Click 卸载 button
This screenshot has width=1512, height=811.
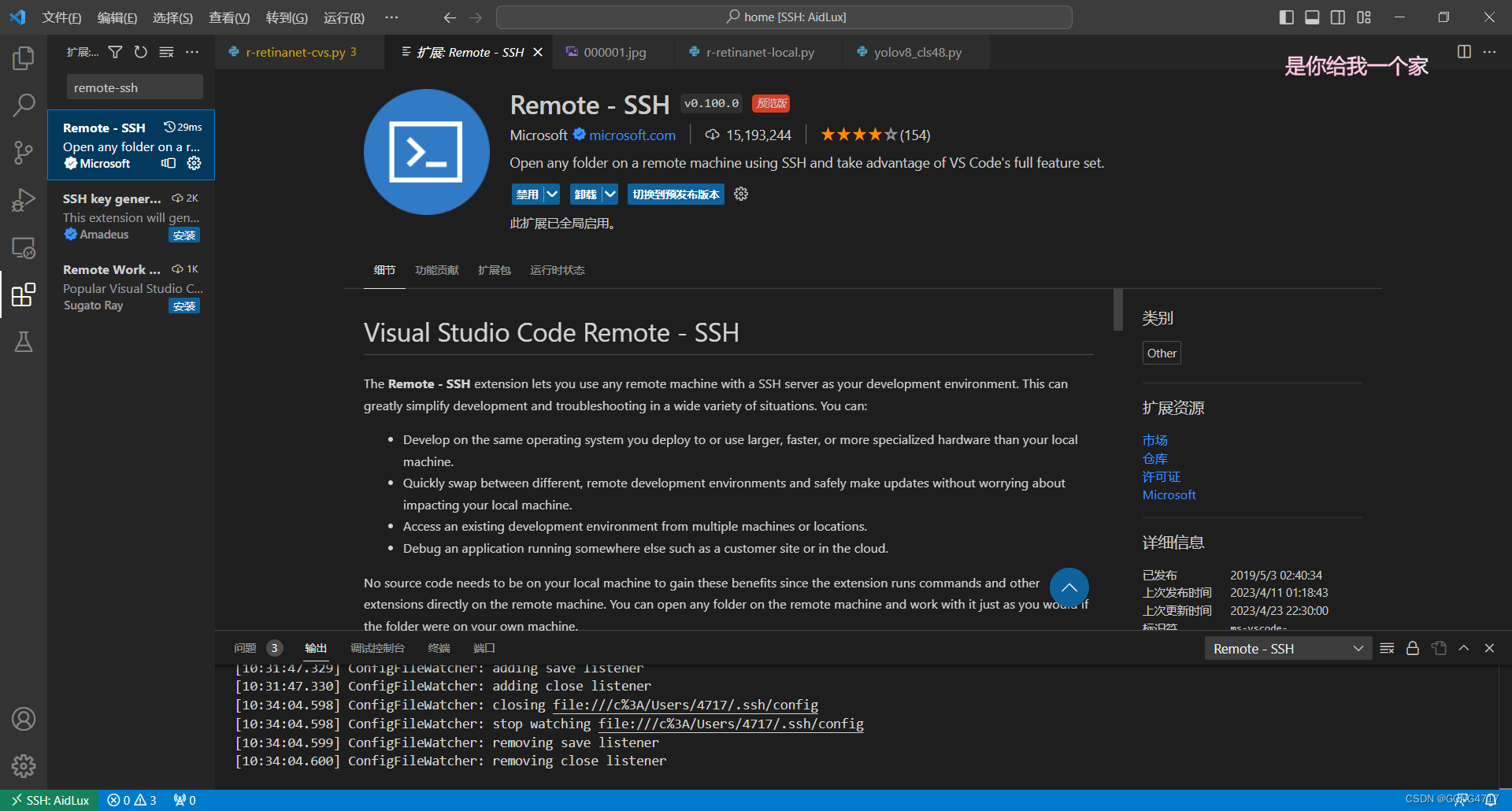586,194
